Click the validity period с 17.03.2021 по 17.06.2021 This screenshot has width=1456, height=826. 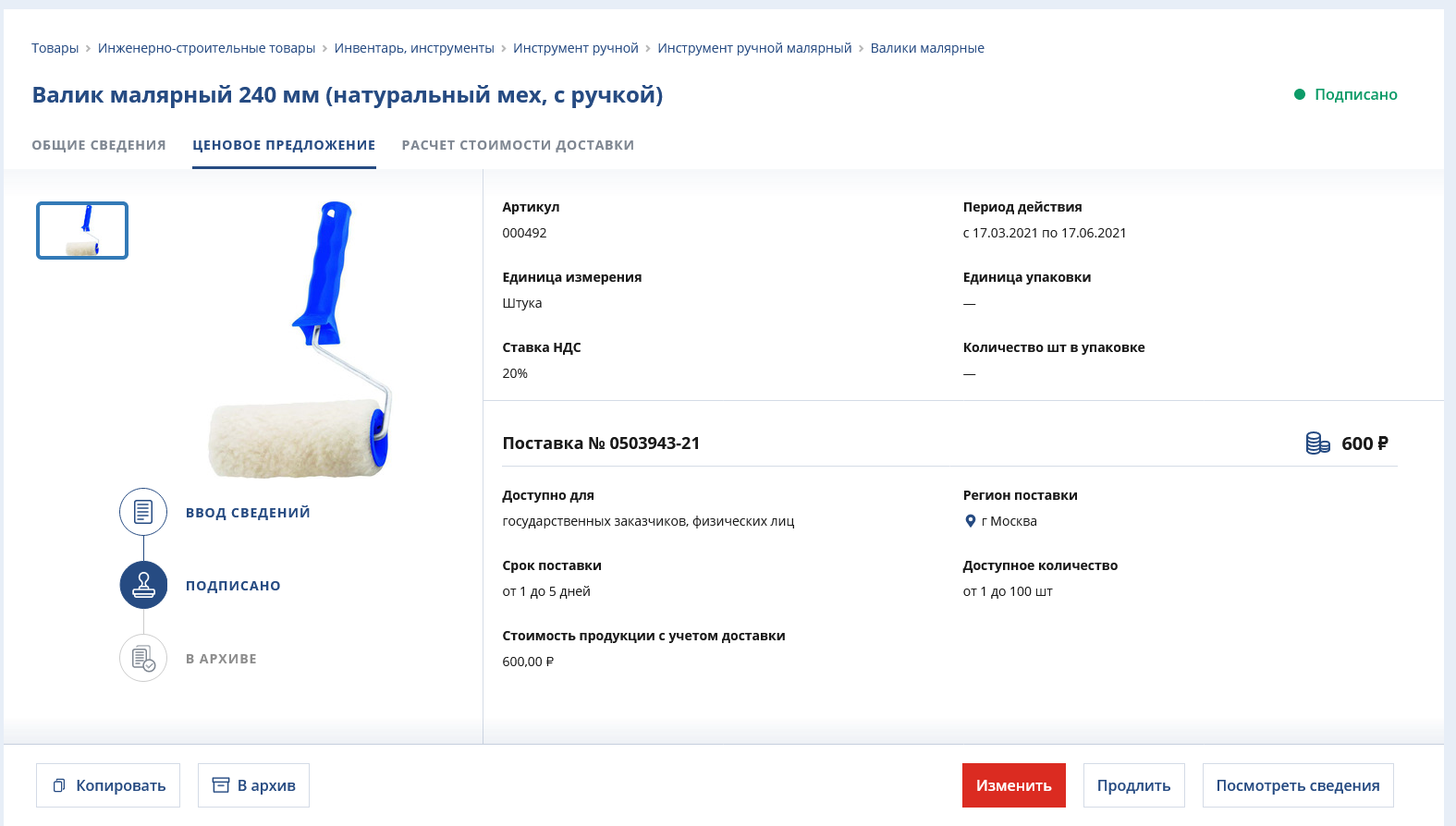pyautogui.click(x=1045, y=233)
